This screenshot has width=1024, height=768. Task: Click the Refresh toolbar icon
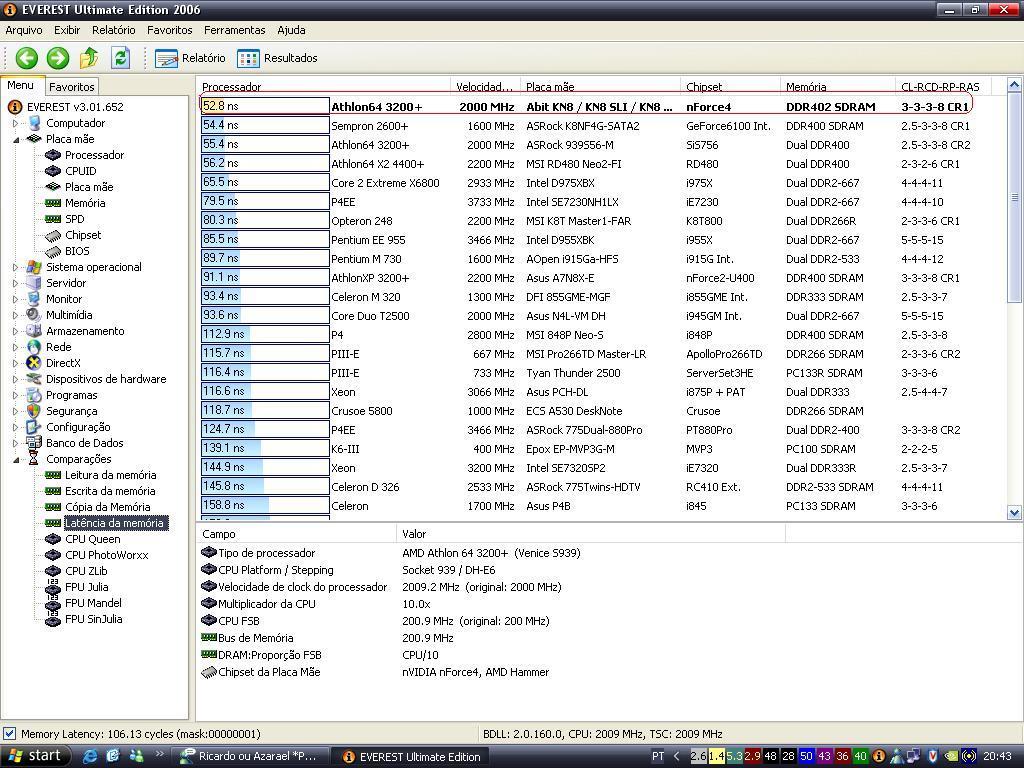(120, 58)
